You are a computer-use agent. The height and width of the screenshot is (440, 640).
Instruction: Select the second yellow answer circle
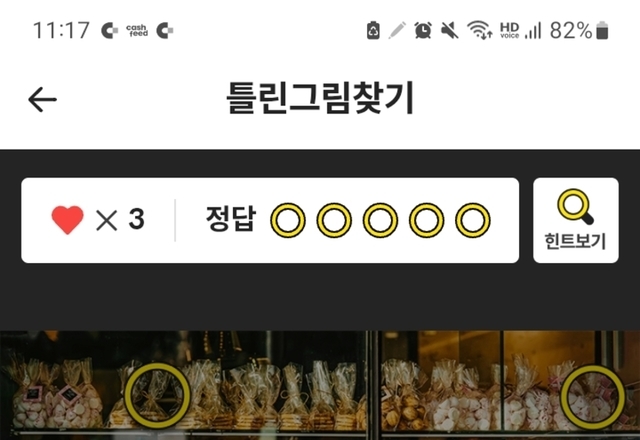(334, 220)
